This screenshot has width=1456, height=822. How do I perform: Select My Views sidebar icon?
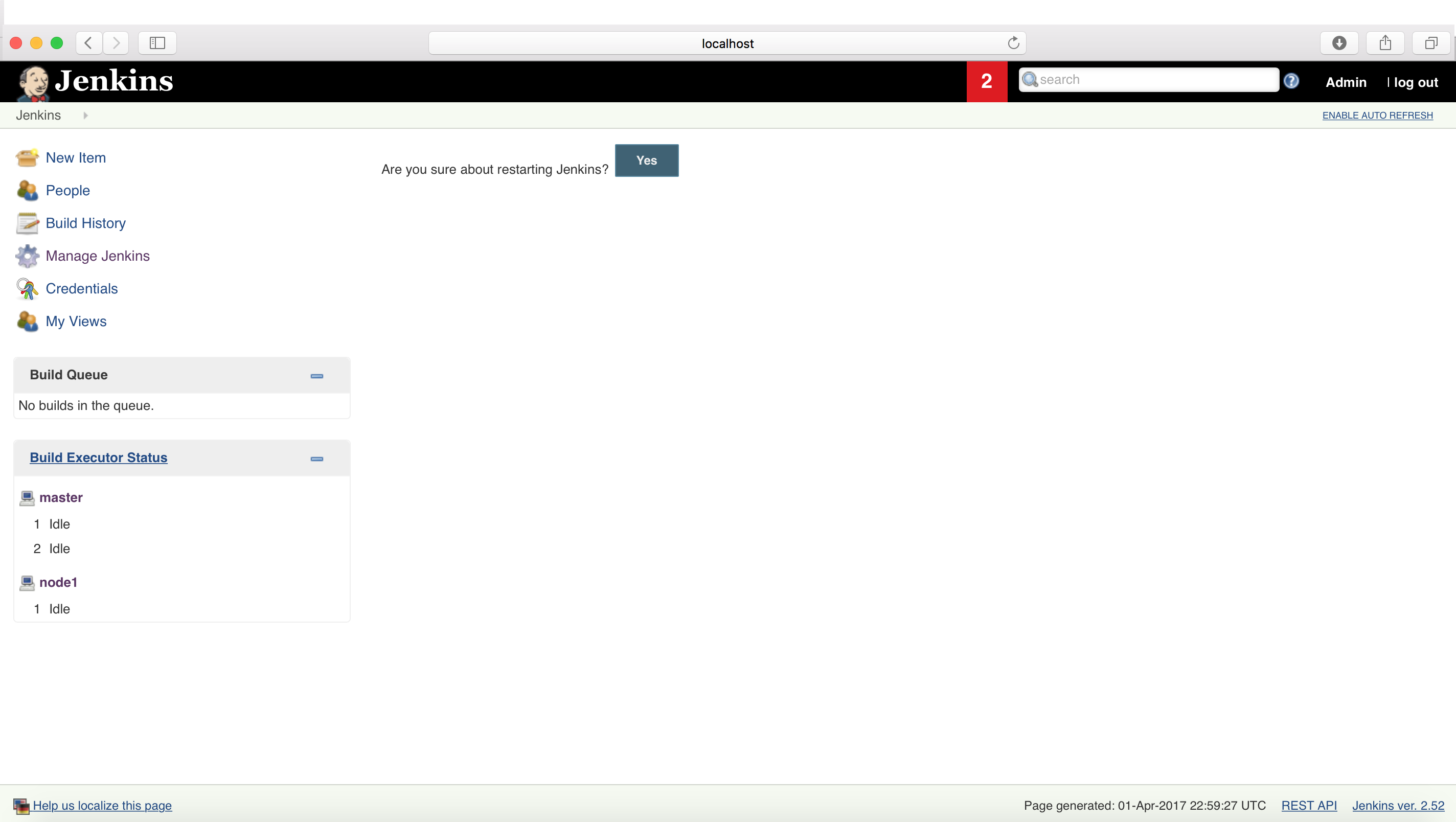coord(27,321)
